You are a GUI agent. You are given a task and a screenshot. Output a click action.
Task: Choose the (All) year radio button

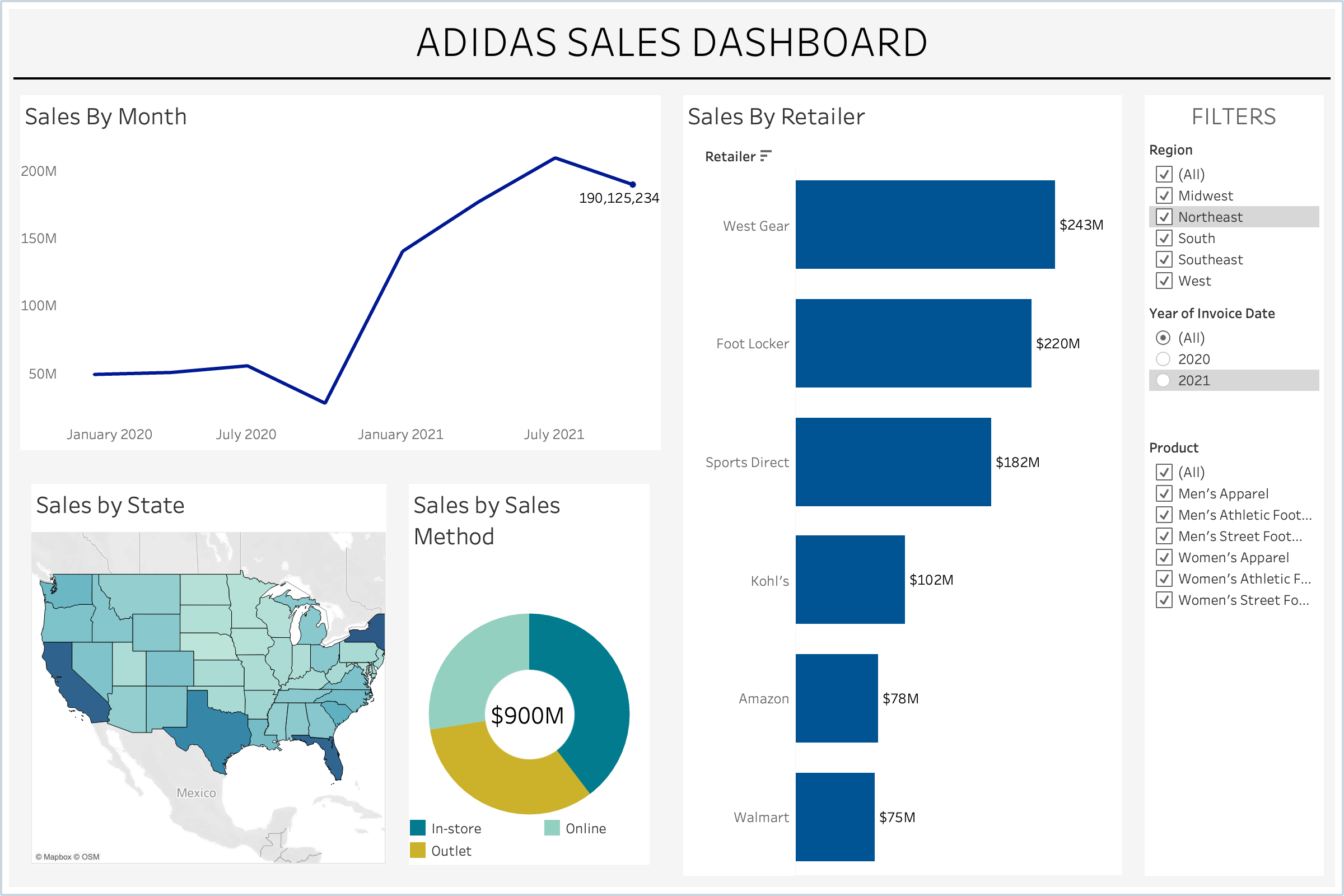(x=1163, y=338)
